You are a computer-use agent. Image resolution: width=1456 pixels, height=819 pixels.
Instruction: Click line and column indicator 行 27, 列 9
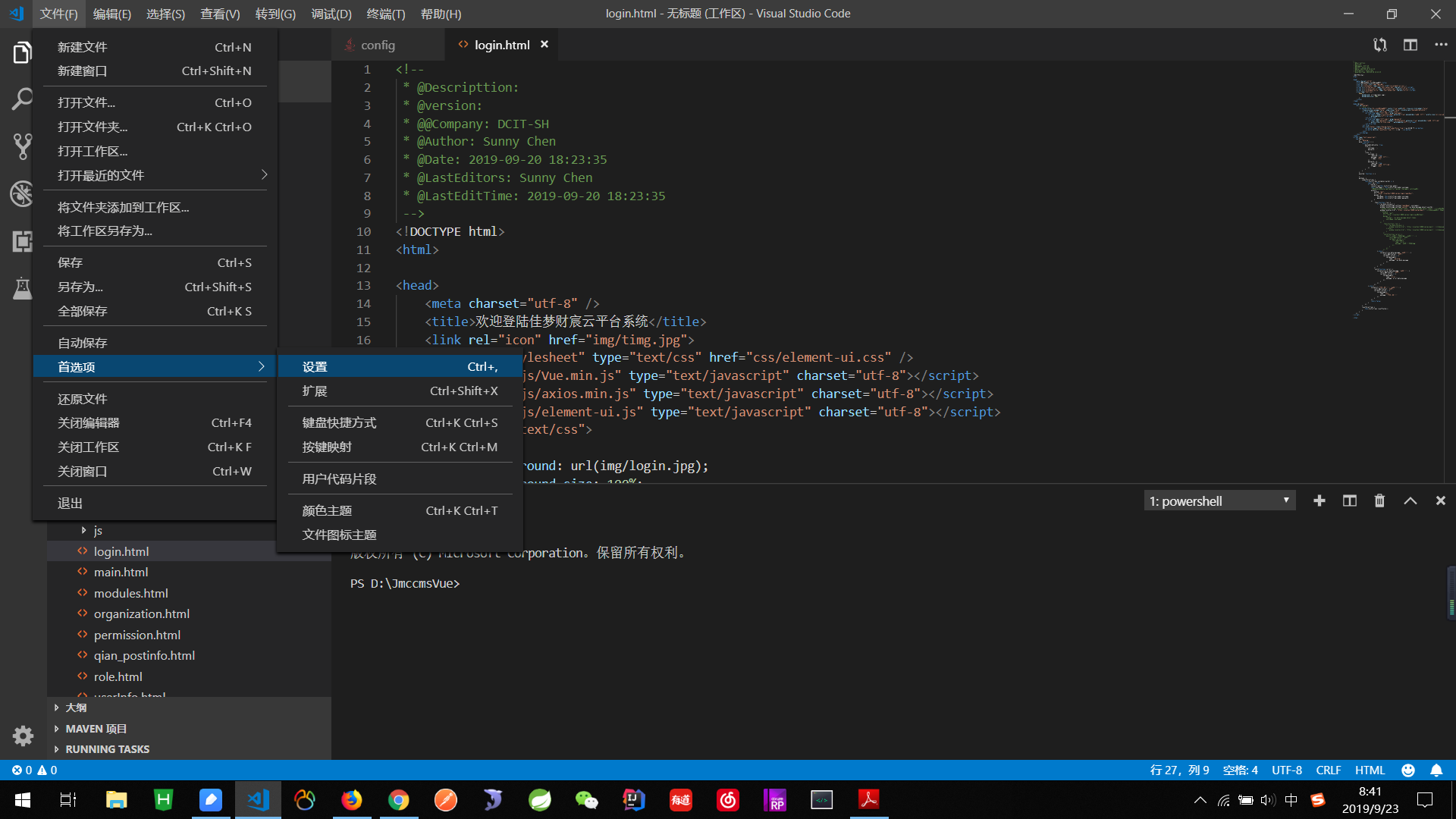click(x=1179, y=770)
